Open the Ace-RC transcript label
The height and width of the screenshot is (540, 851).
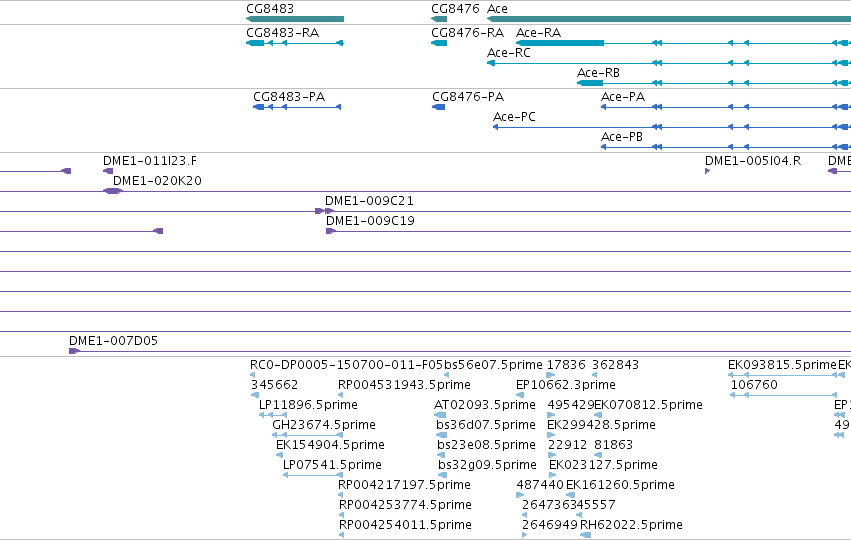click(509, 53)
